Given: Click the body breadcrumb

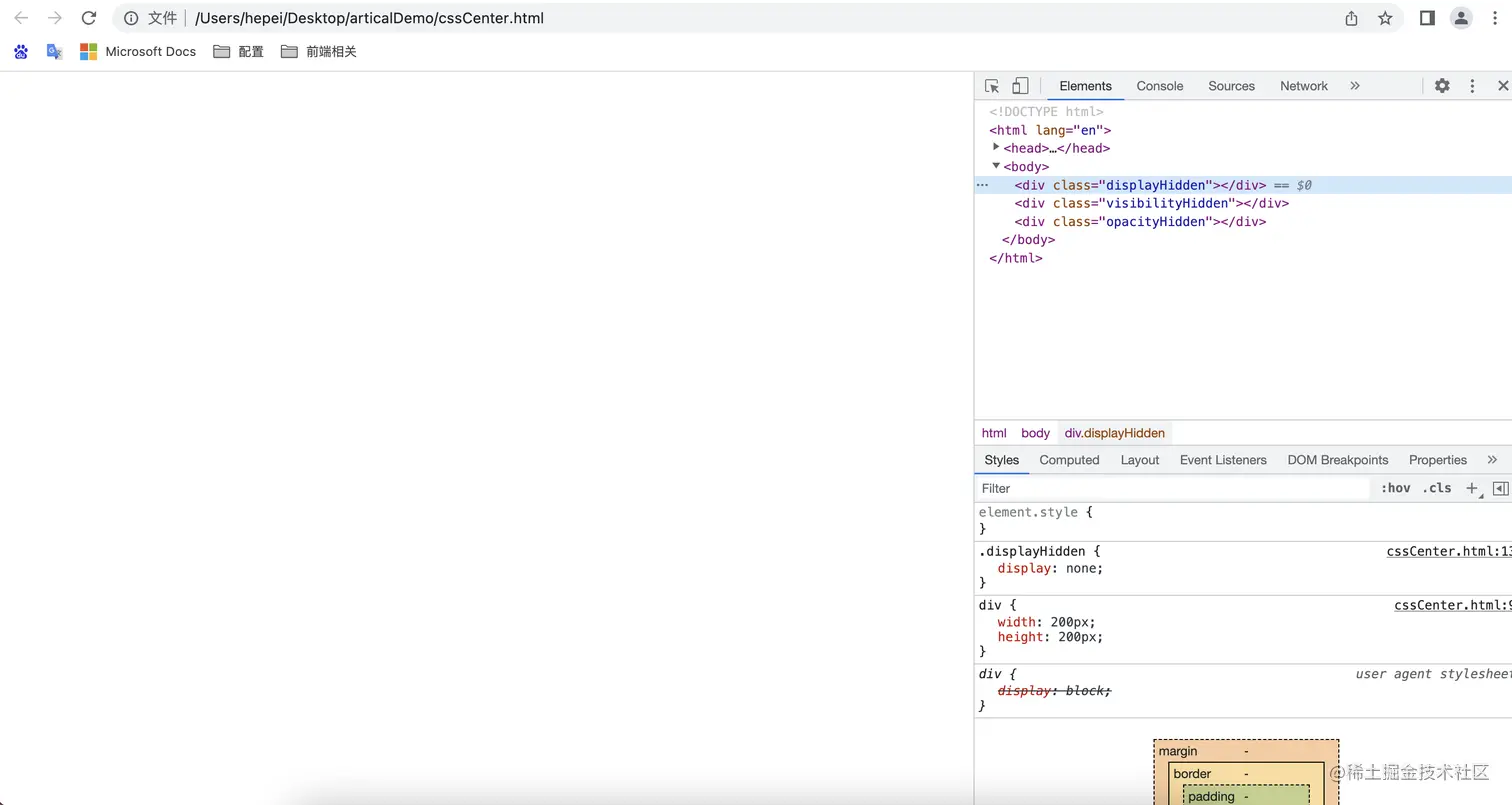Looking at the screenshot, I should 1035,433.
